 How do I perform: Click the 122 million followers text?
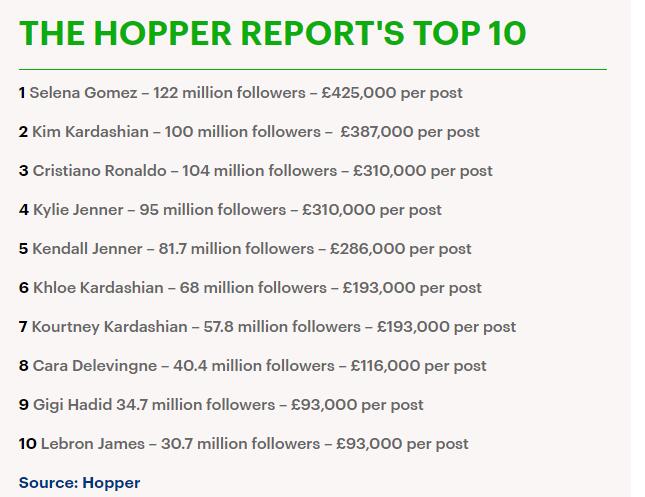(x=230, y=93)
